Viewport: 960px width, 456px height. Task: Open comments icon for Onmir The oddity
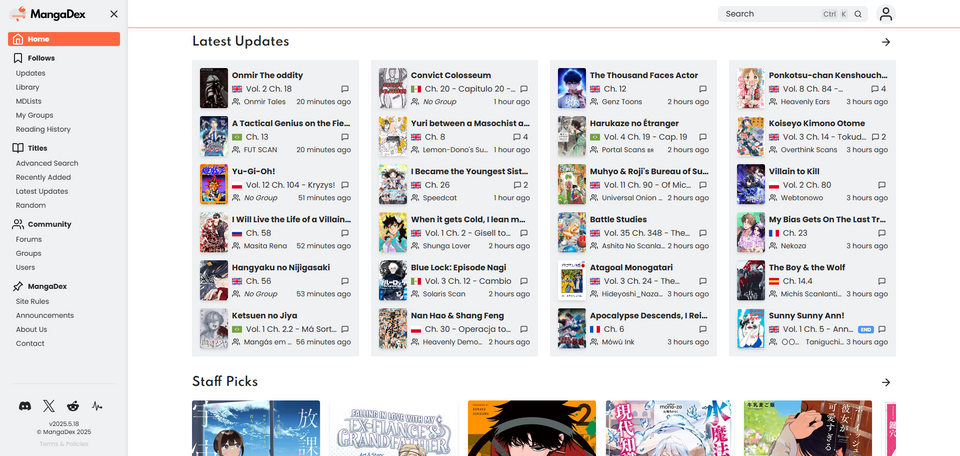(345, 89)
